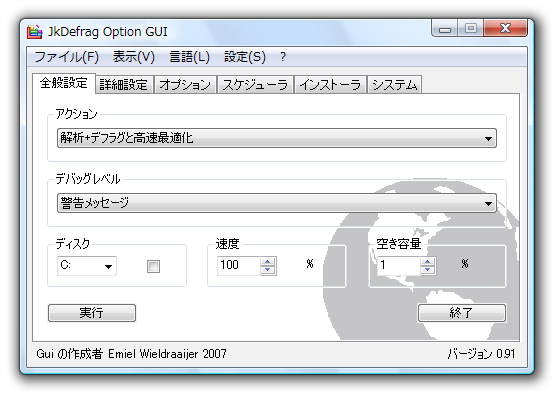Screen dimensions: 555x395
Task: Increase 空き容量 with the up arrow
Action: 428,262
